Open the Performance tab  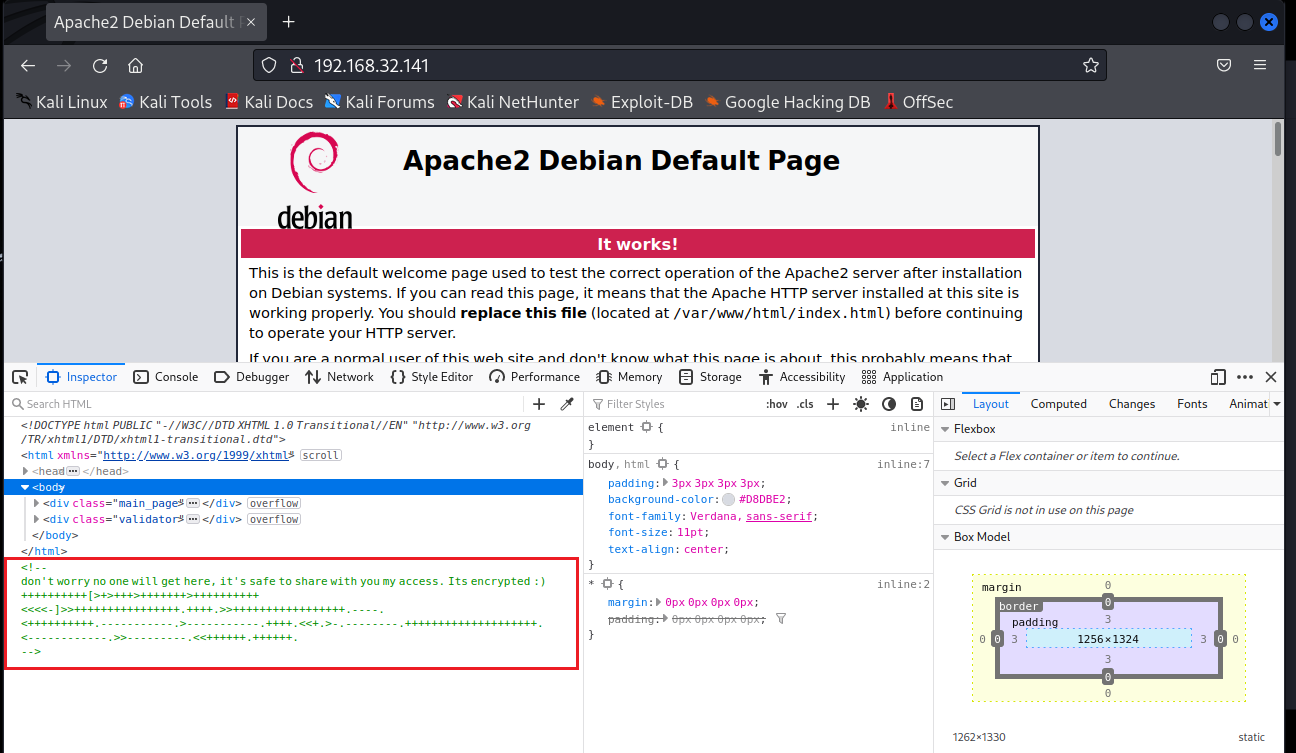tap(535, 377)
